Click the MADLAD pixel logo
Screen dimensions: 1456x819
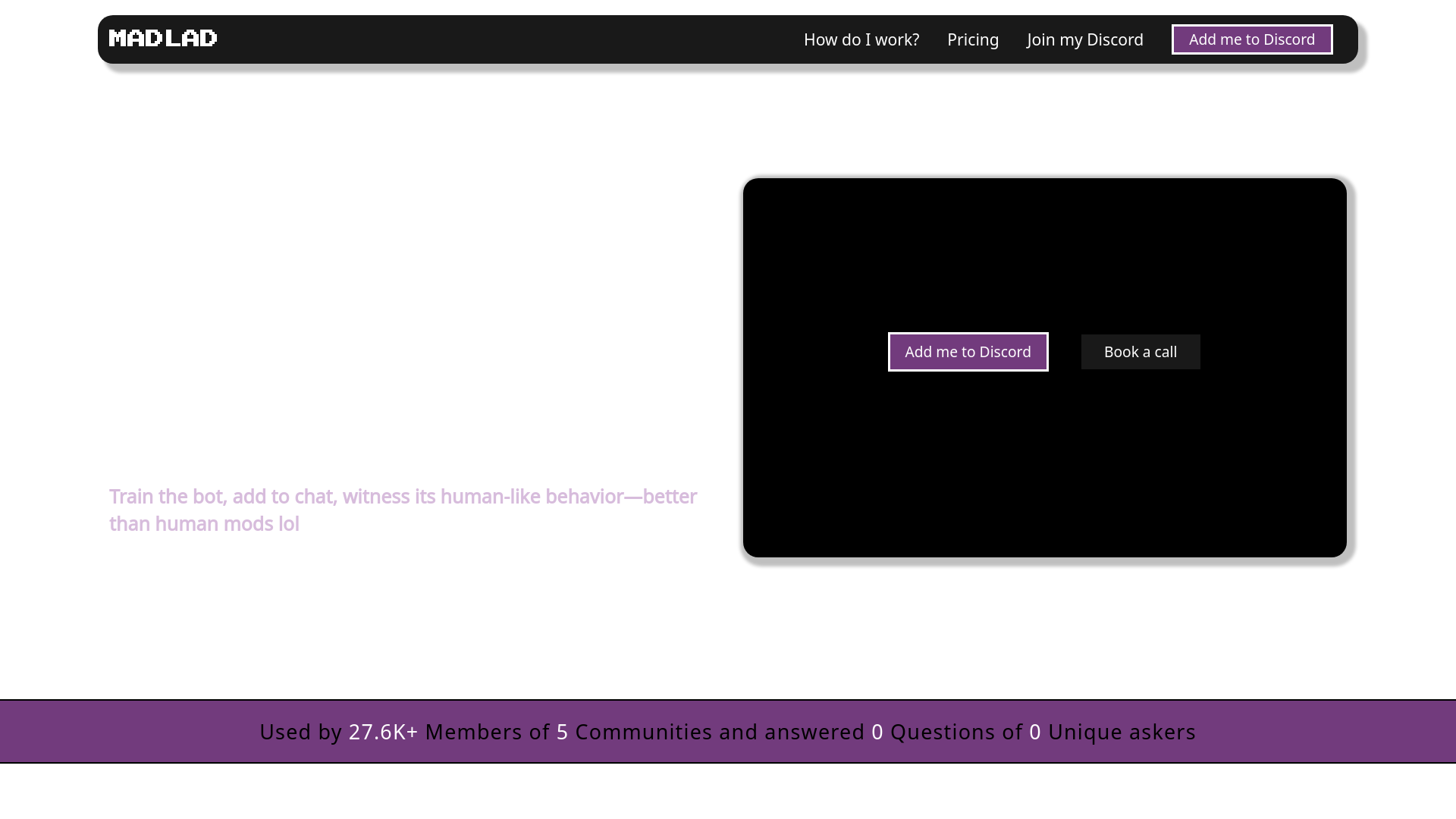pos(163,38)
